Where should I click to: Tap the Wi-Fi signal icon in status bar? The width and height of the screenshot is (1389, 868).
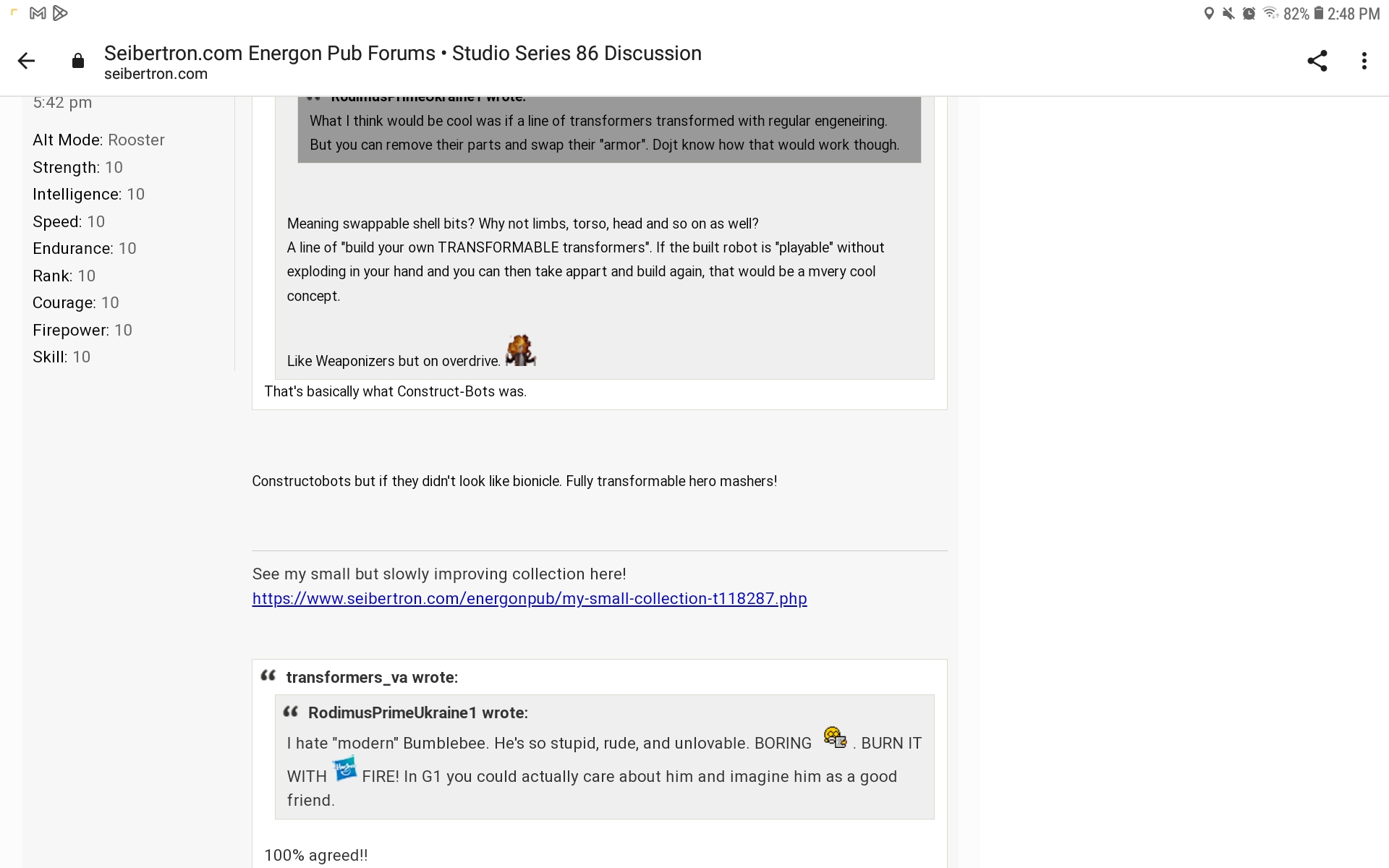click(x=1270, y=14)
